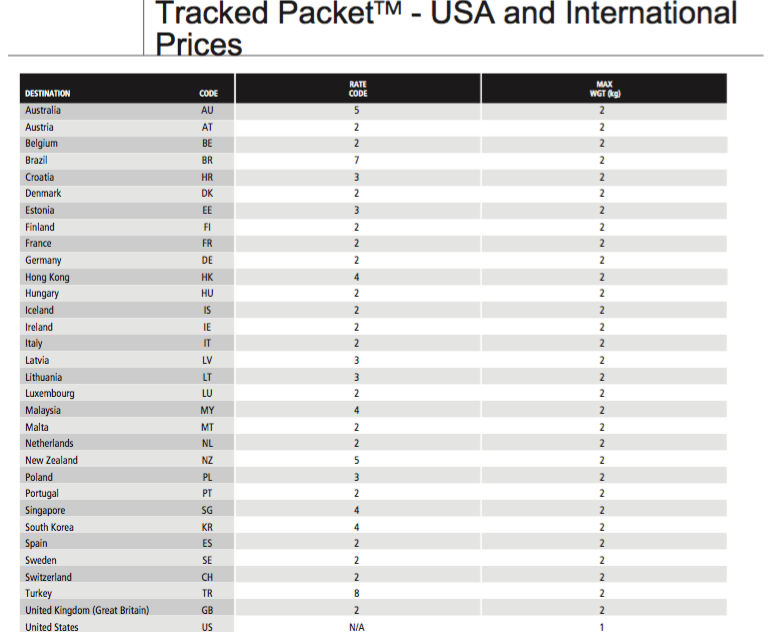Click the Croatia rate code 3 cell
The width and height of the screenshot is (768, 637).
(357, 177)
